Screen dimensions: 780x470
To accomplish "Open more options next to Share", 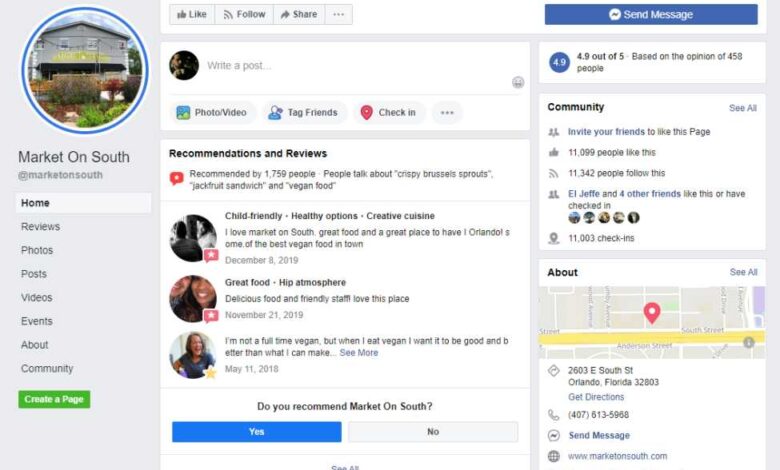I will [x=339, y=14].
